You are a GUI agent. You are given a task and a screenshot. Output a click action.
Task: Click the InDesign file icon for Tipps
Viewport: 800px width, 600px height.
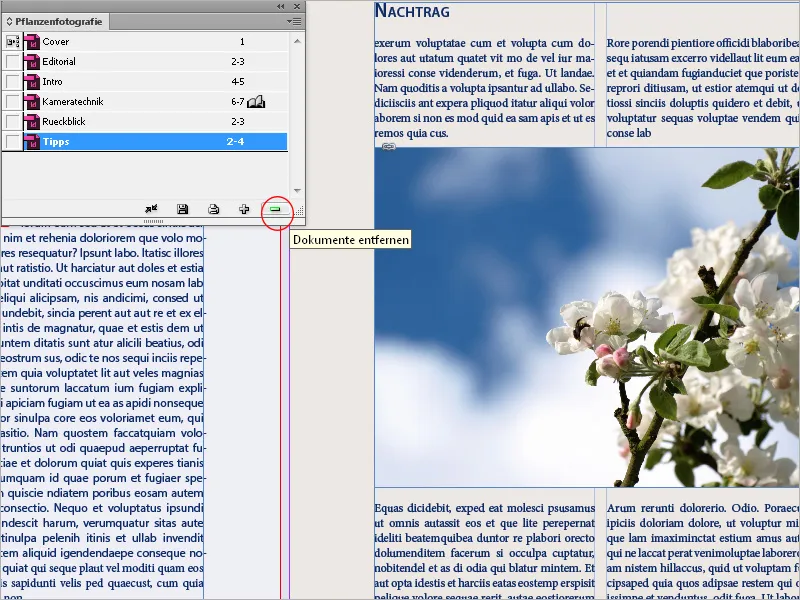click(32, 141)
